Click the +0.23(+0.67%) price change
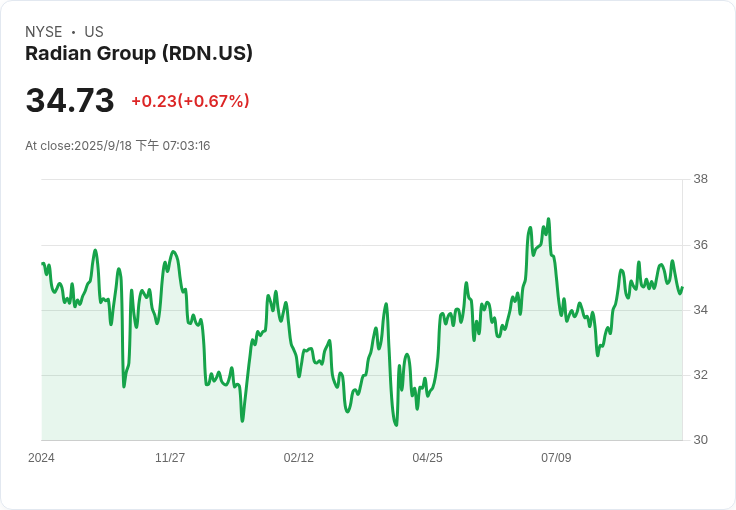The width and height of the screenshot is (736, 510). [190, 101]
